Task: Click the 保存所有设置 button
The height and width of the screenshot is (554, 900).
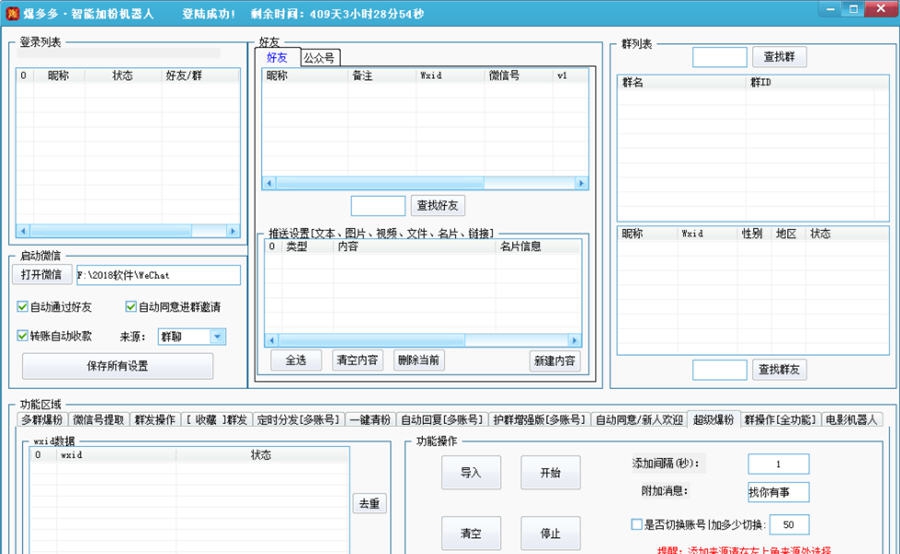Action: (118, 366)
